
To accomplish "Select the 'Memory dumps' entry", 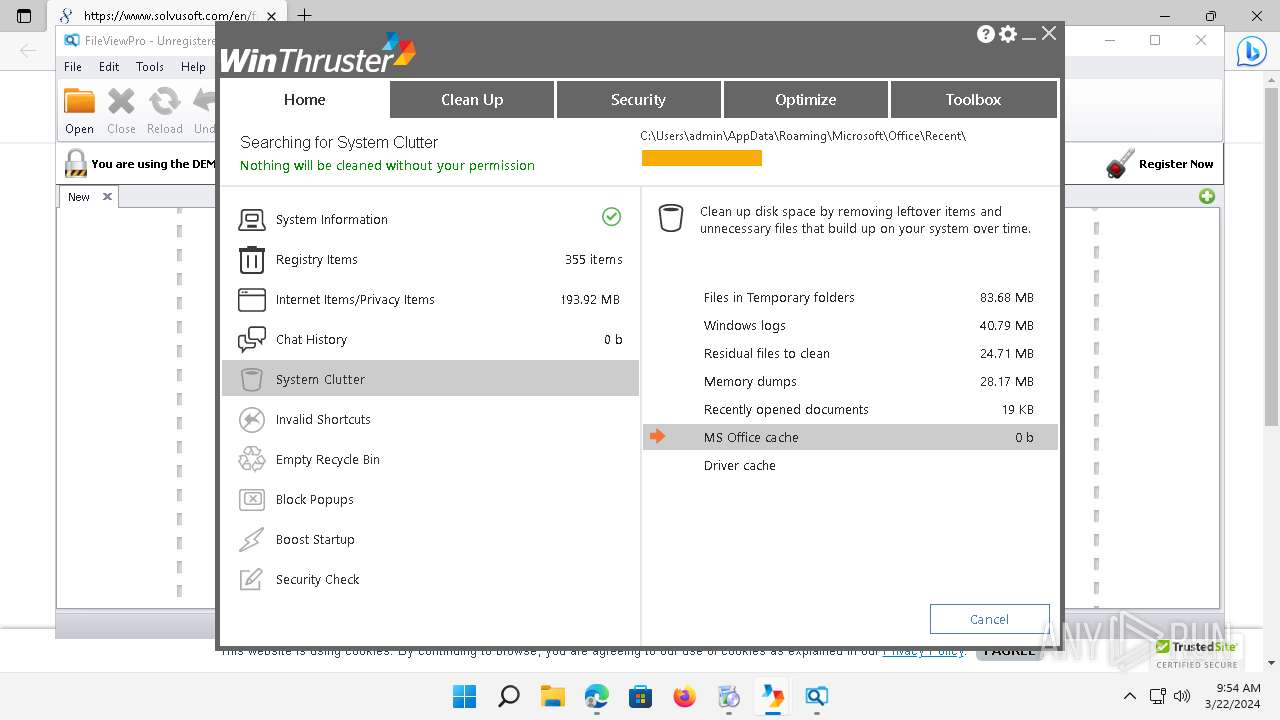I will [x=850, y=381].
